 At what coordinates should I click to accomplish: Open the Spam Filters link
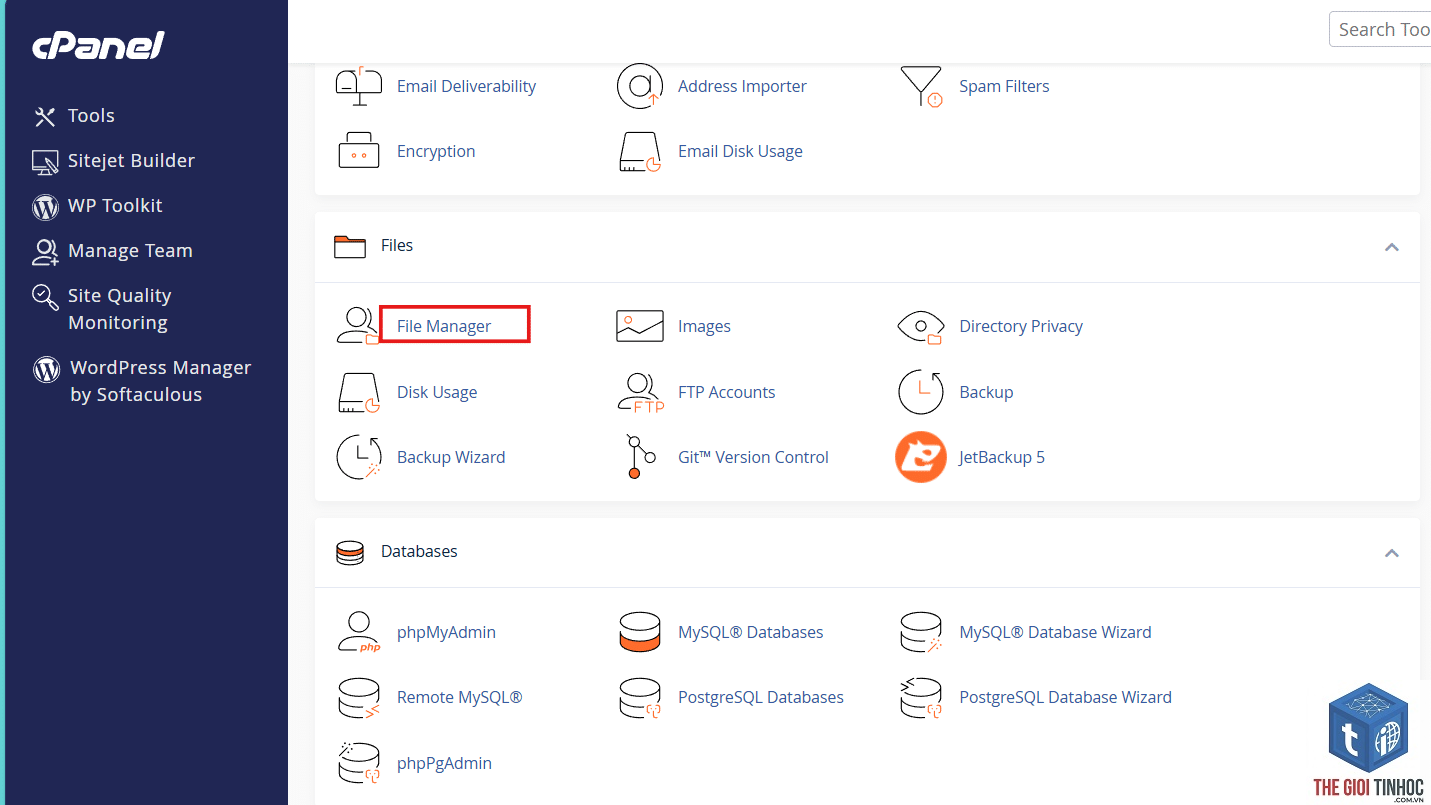pyautogui.click(x=1004, y=86)
